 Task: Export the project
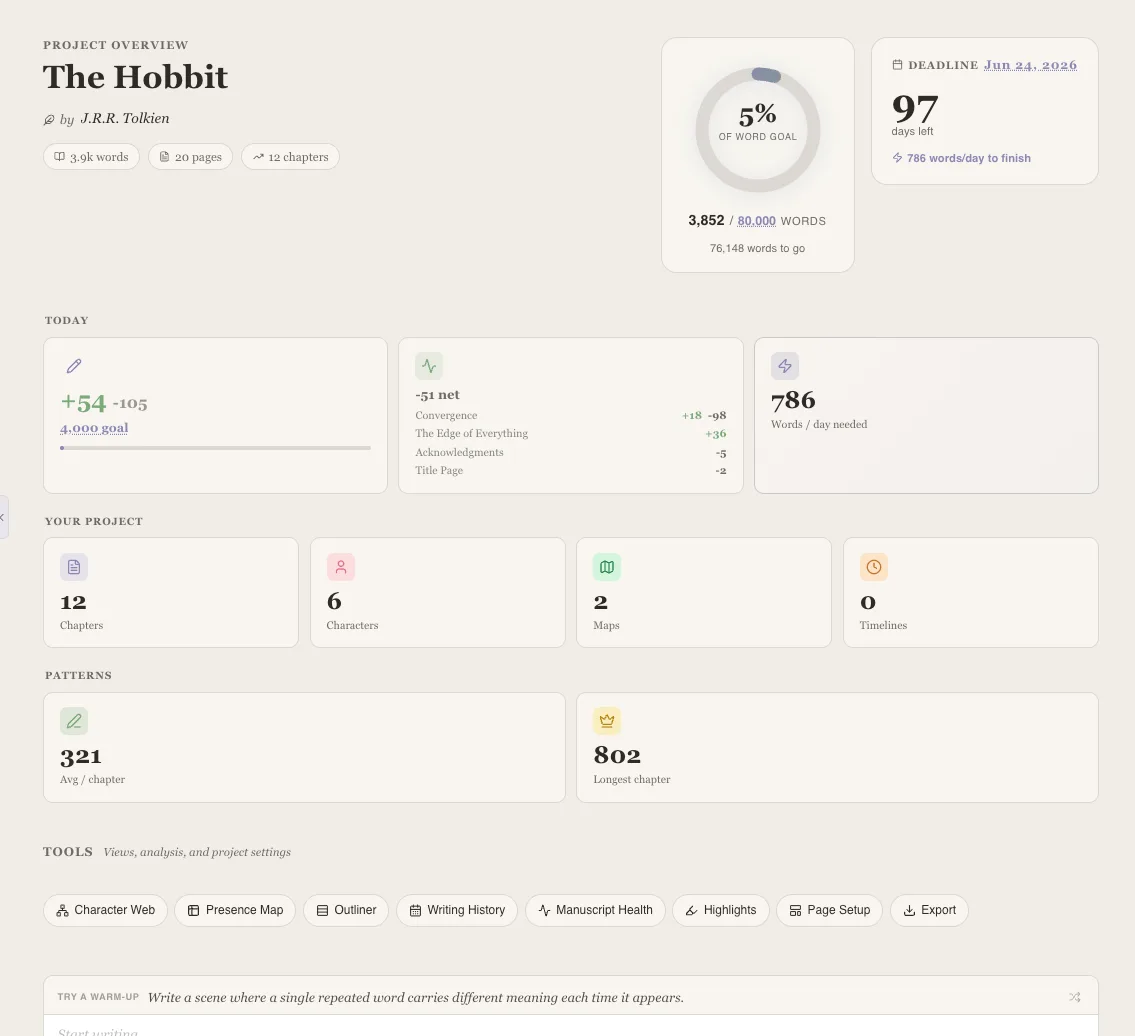tap(929, 910)
